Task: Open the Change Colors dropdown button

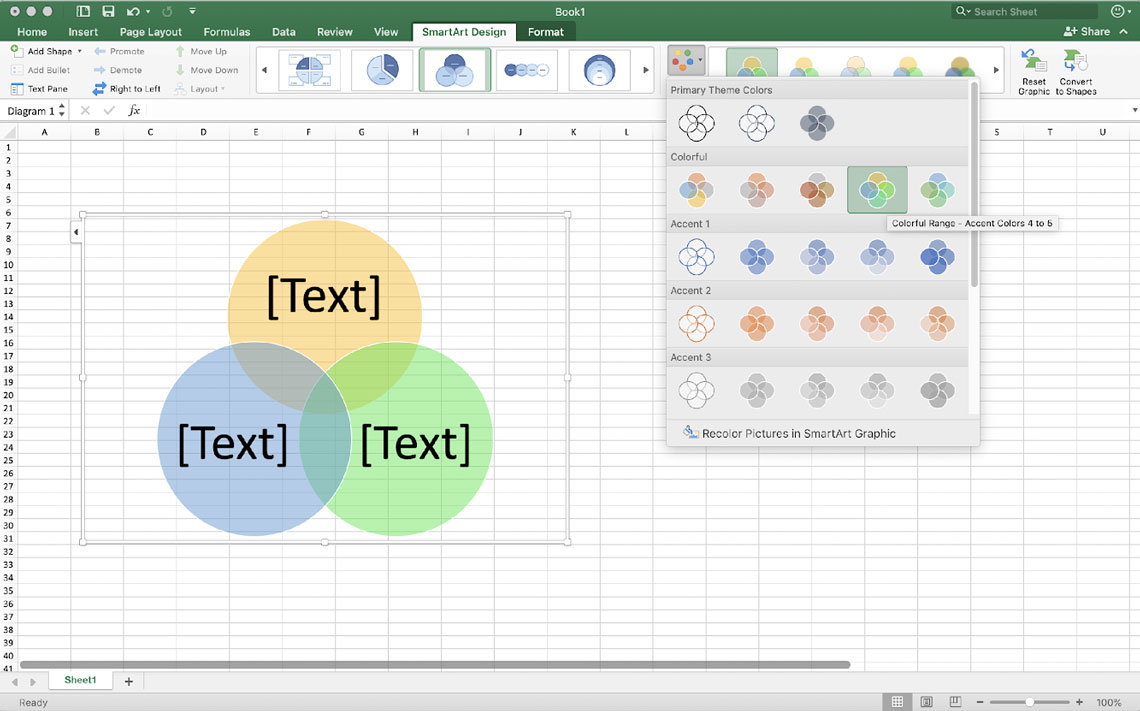Action: point(686,61)
